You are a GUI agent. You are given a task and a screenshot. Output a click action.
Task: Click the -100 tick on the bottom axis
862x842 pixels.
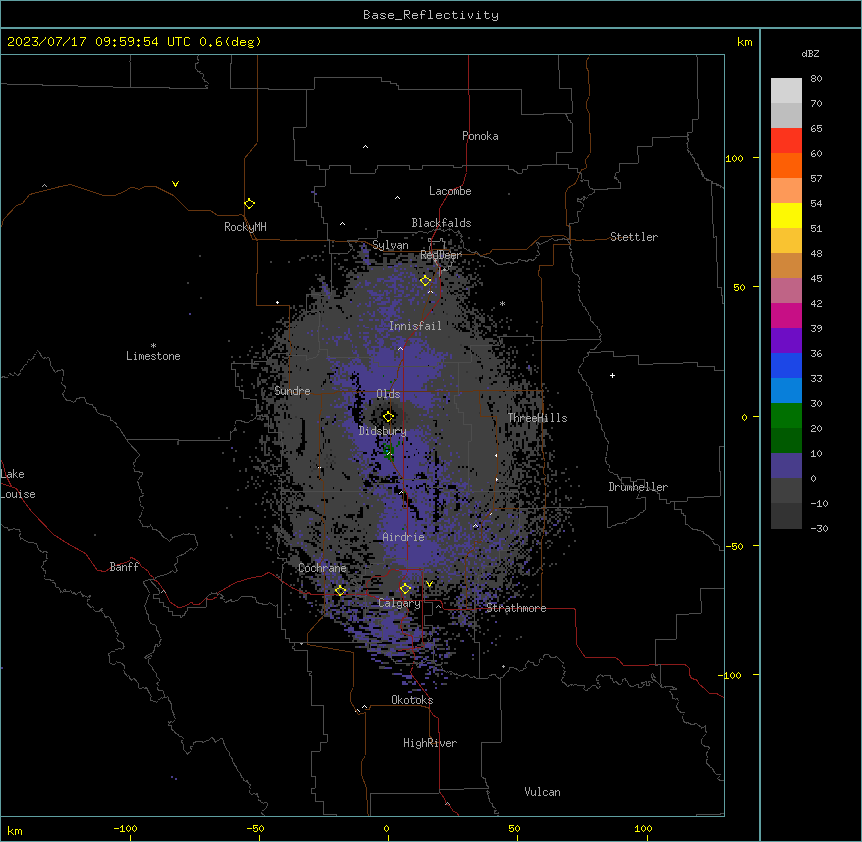(x=125, y=828)
